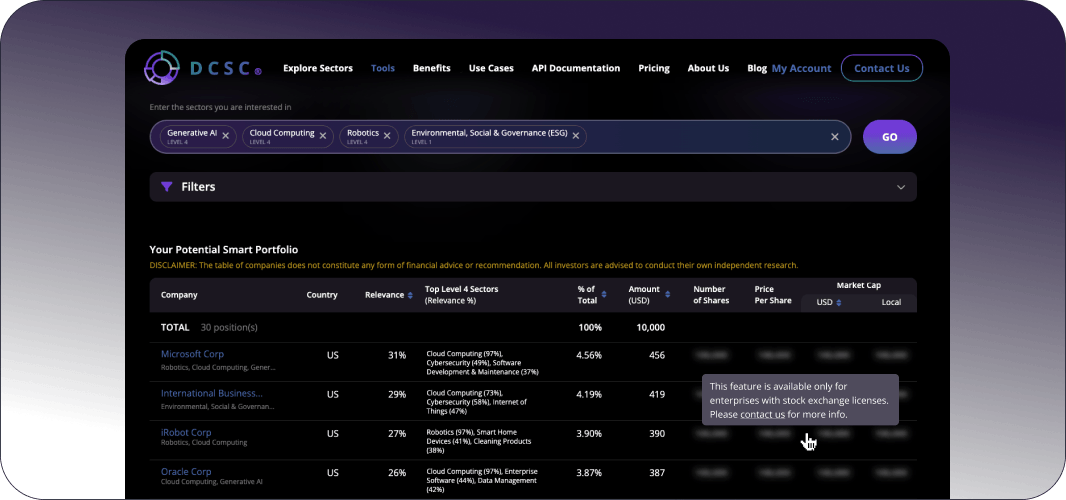Open Use Cases in navigation

pyautogui.click(x=491, y=68)
